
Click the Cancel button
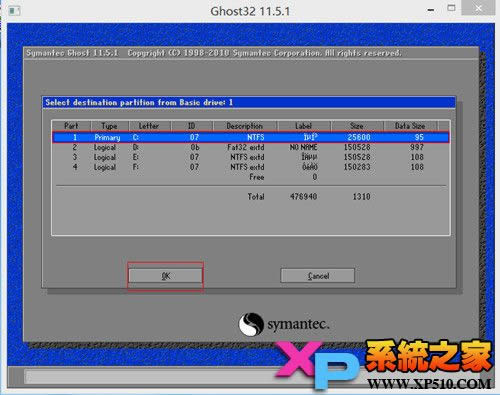click(x=318, y=276)
